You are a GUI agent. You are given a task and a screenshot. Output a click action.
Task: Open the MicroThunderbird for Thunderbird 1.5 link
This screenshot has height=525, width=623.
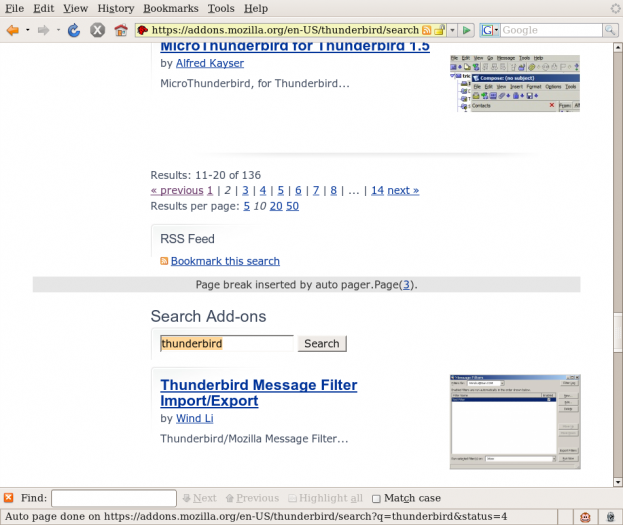pyautogui.click(x=295, y=47)
